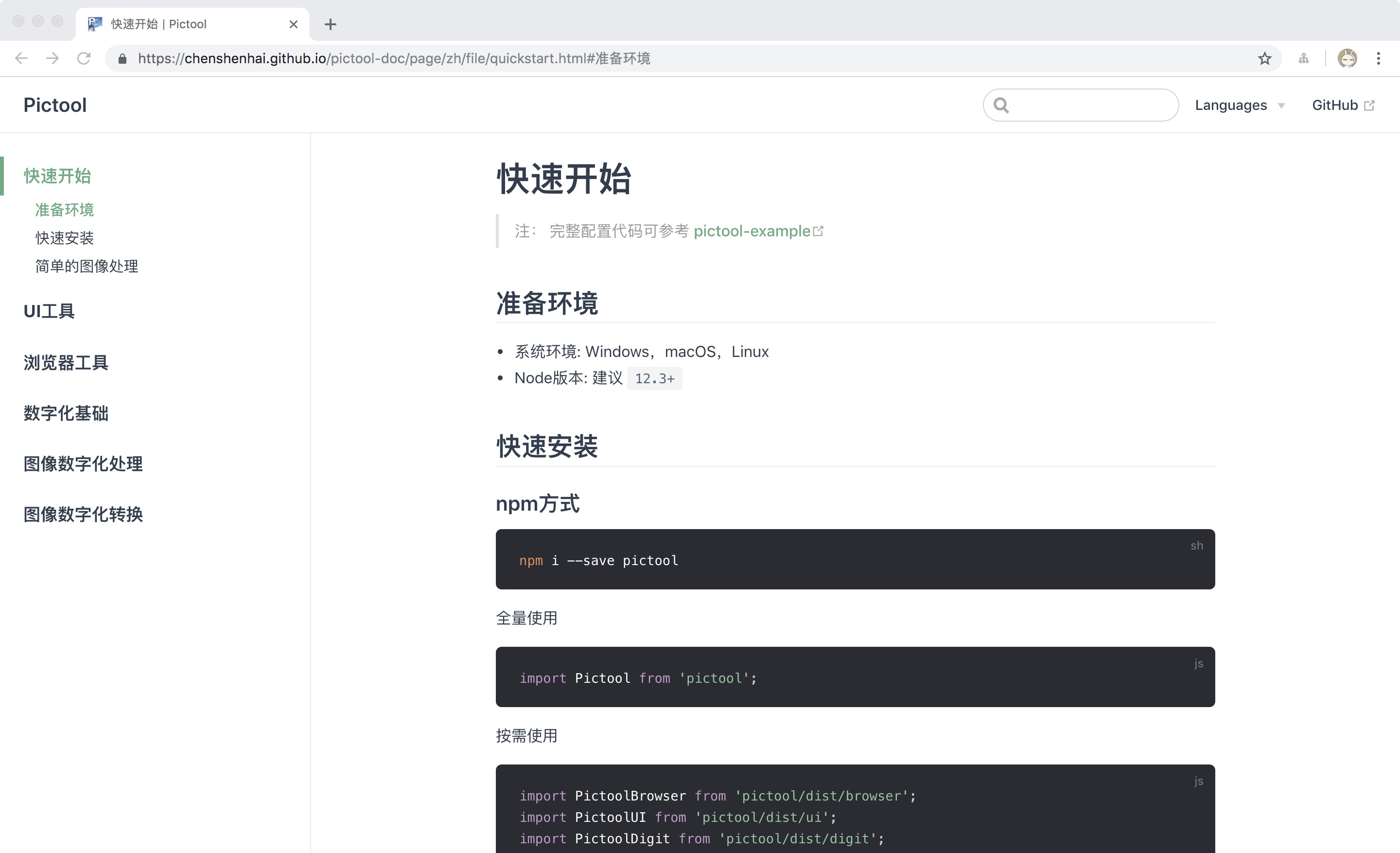This screenshot has height=853, width=1400.
Task: Click the import Pictool from 'pictool' line
Action: [x=638, y=678]
